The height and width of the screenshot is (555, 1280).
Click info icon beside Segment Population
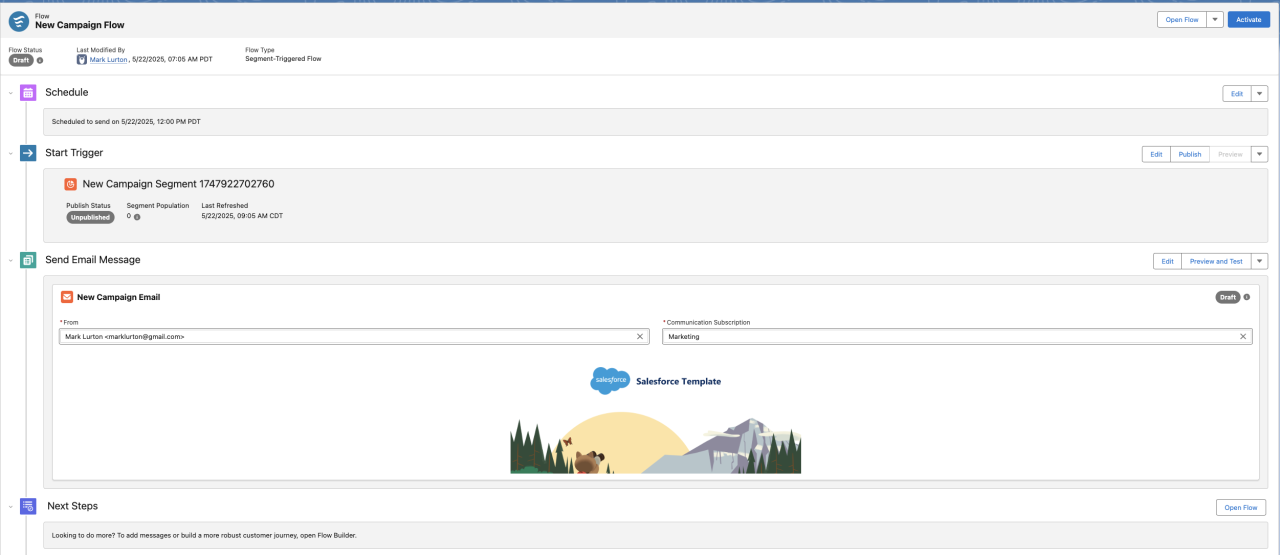click(137, 216)
